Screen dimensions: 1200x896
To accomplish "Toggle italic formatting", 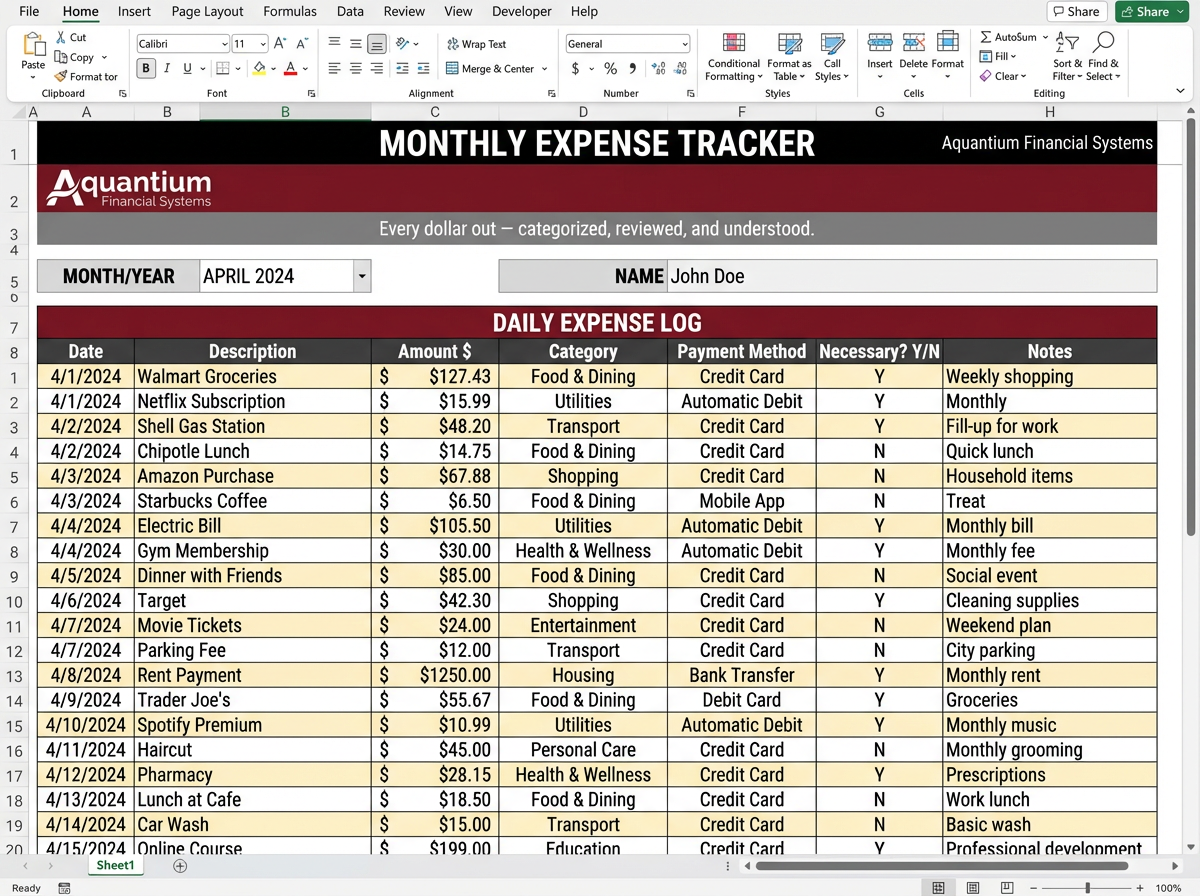I will 167,68.
